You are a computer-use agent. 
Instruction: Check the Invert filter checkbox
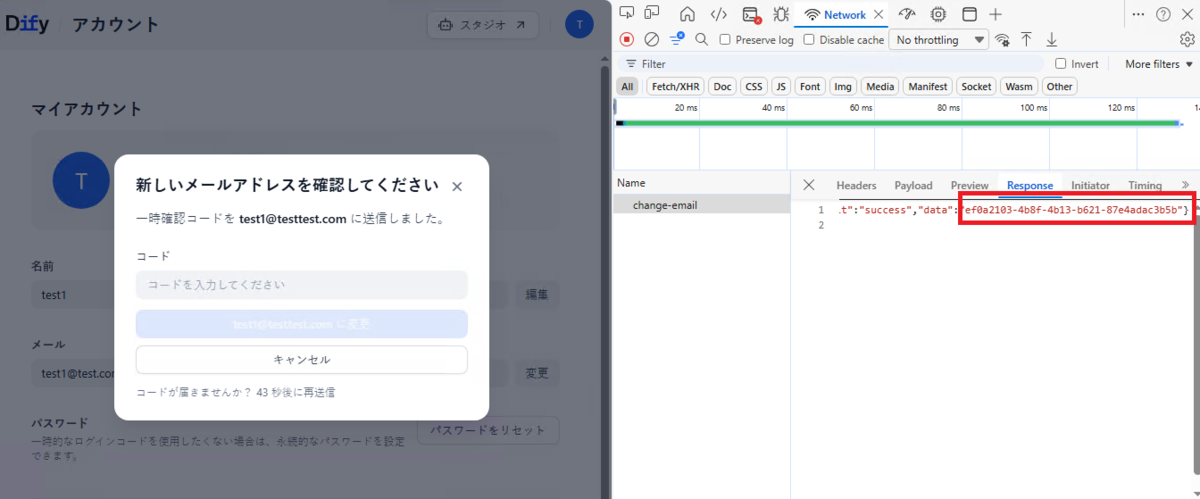(1061, 63)
